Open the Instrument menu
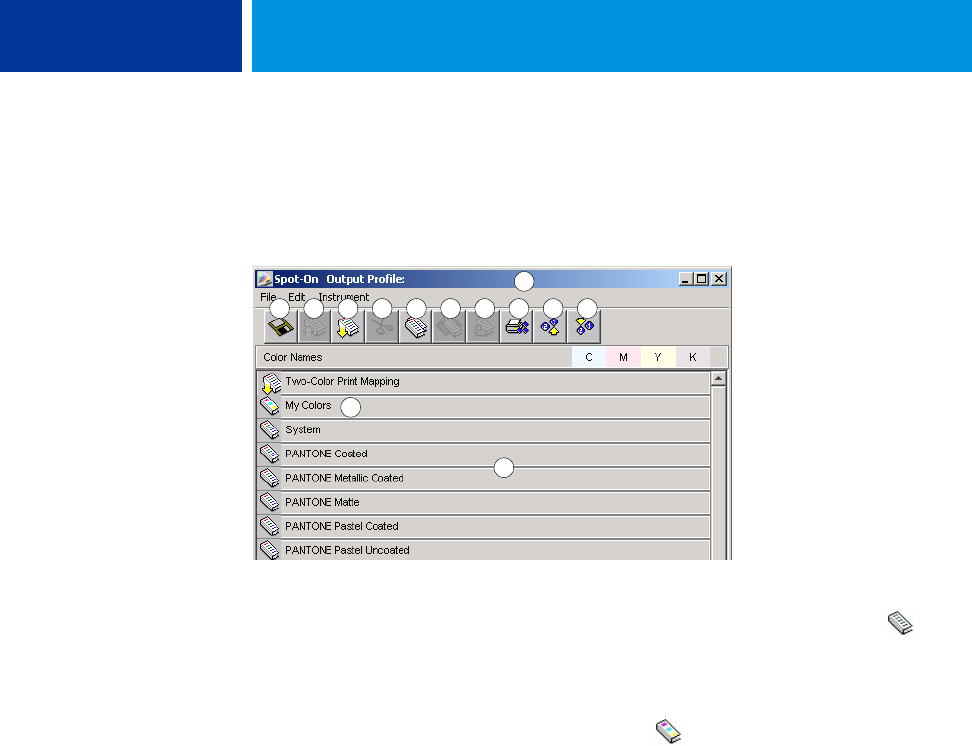This screenshot has height=746, width=972. point(343,297)
